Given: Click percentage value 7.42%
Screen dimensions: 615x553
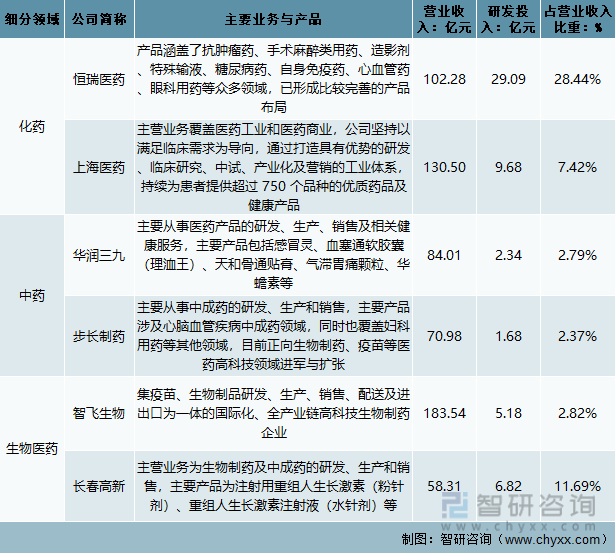Looking at the screenshot, I should pyautogui.click(x=577, y=167).
